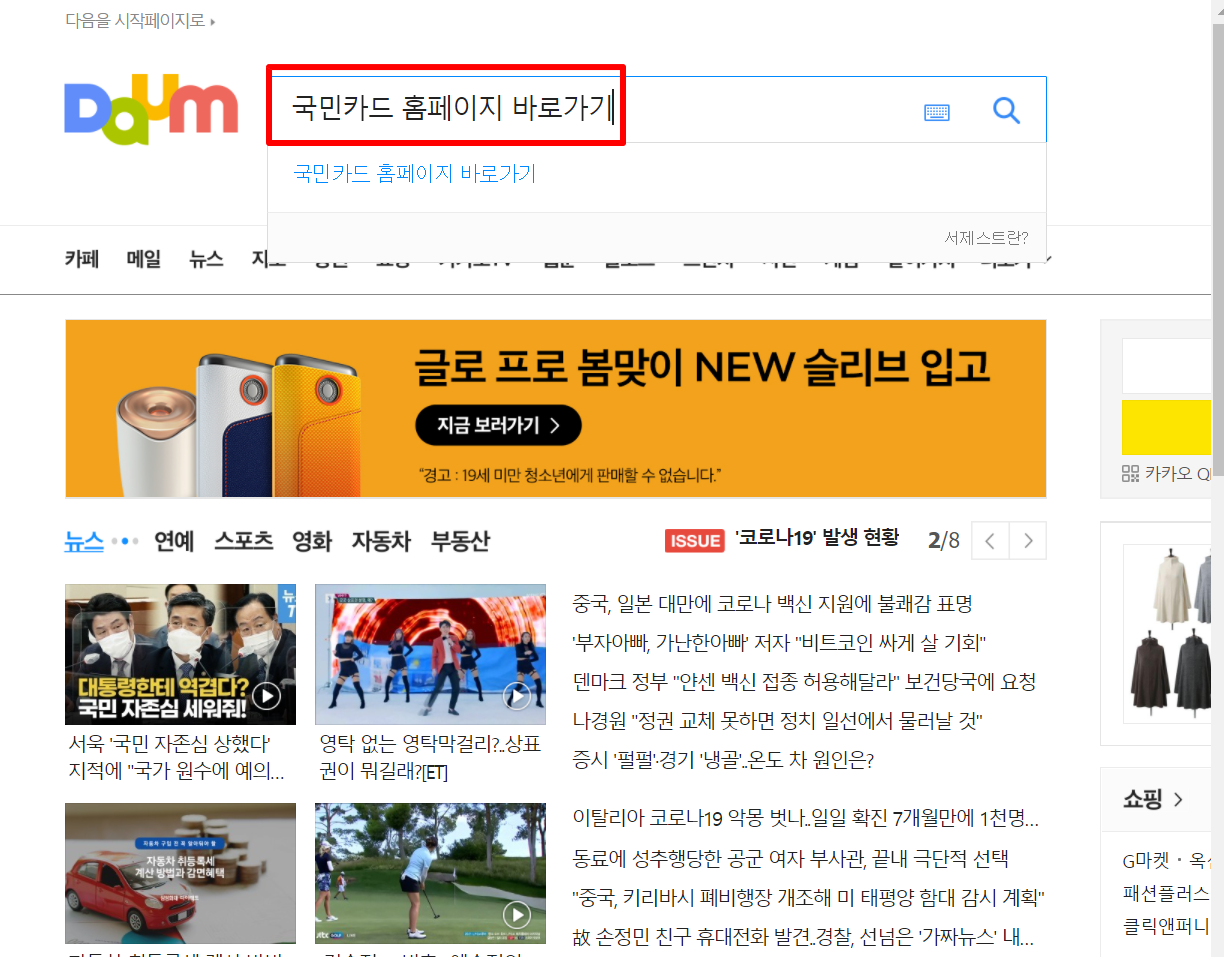The height and width of the screenshot is (957, 1224).
Task: Open the 메일 menu
Action: (x=144, y=259)
